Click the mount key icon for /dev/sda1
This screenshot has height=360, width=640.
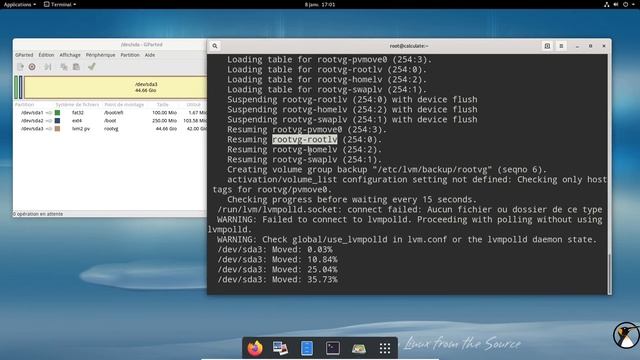pos(49,113)
